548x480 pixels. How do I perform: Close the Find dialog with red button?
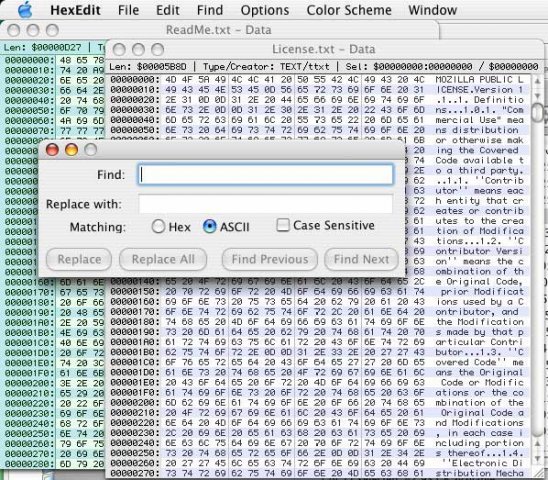(52, 150)
